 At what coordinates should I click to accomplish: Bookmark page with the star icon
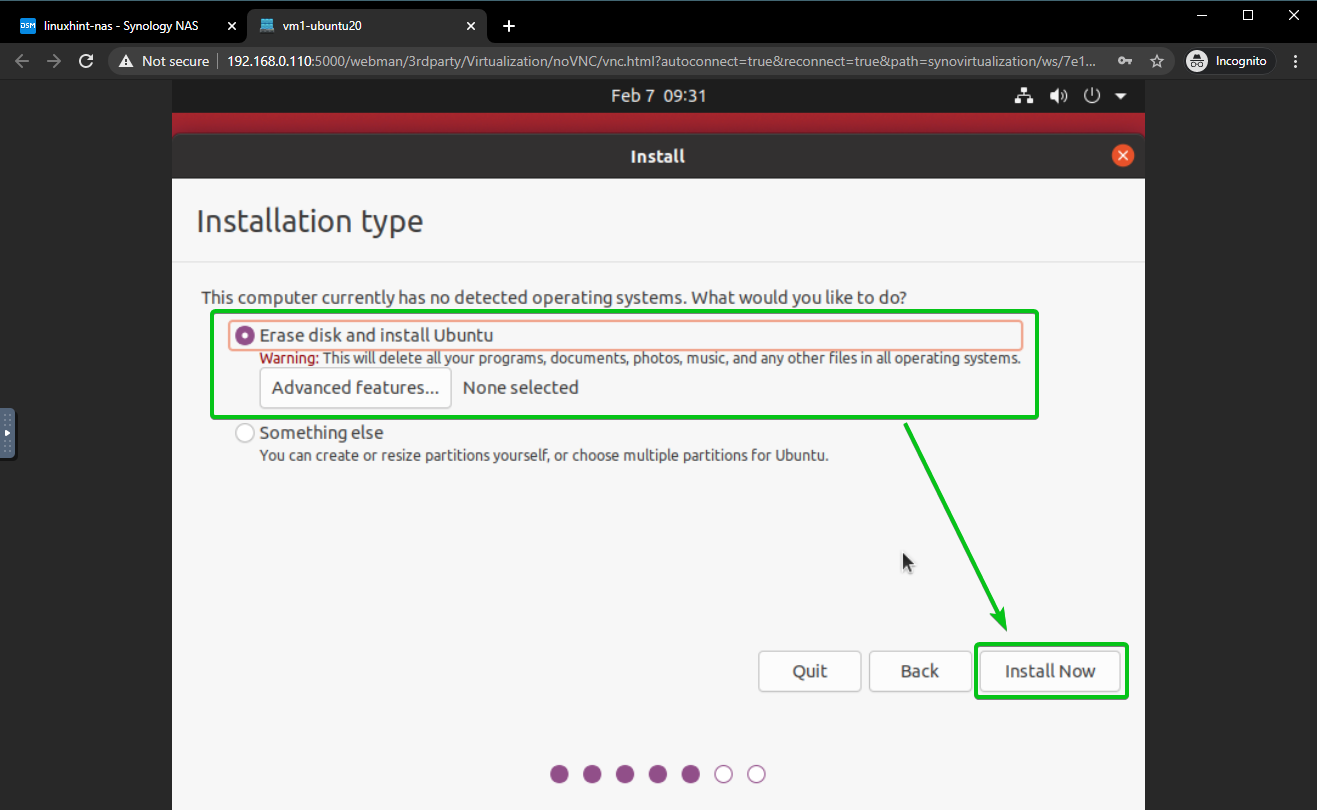click(x=1157, y=61)
